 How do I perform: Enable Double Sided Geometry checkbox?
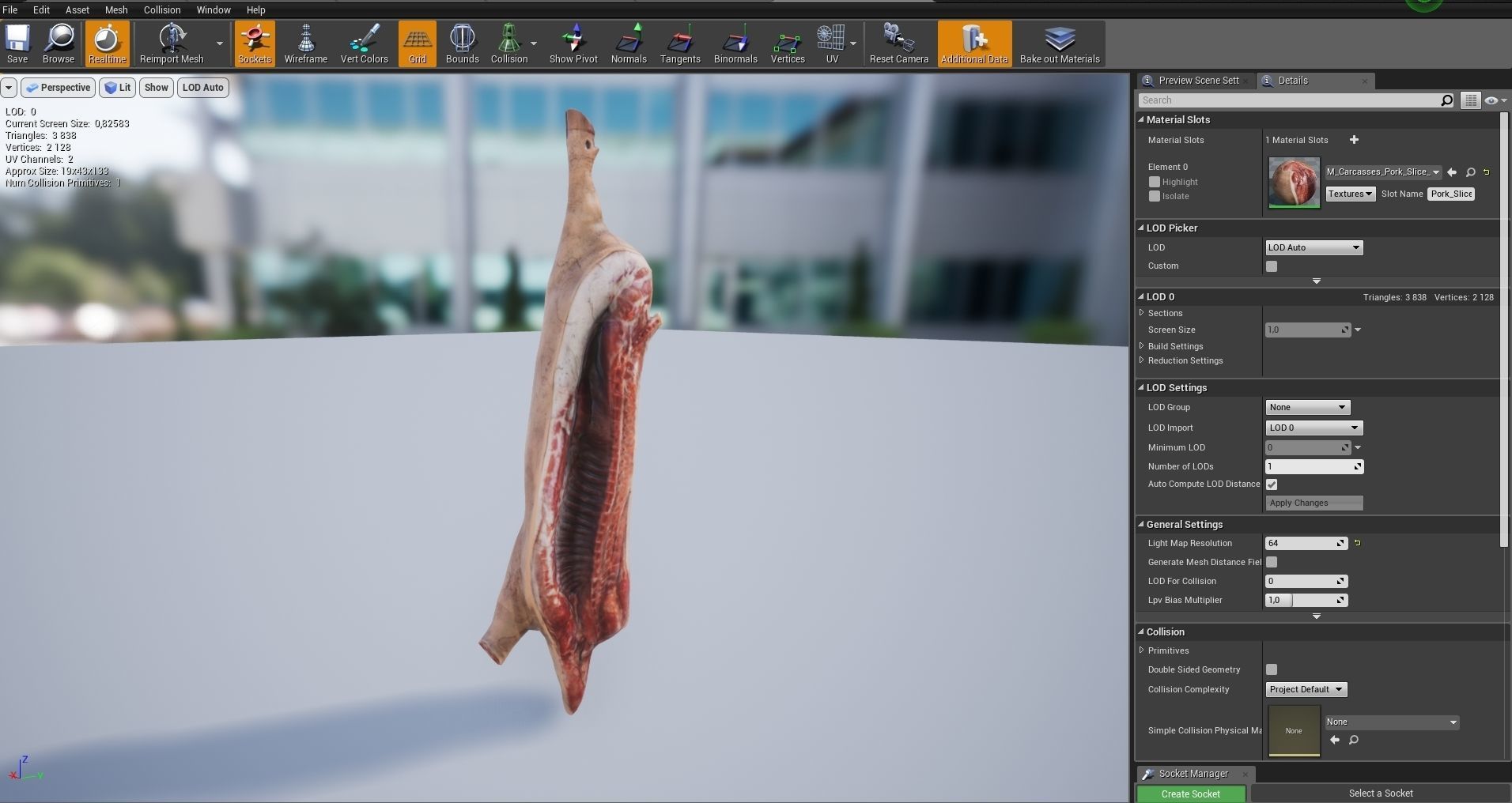[1272, 669]
